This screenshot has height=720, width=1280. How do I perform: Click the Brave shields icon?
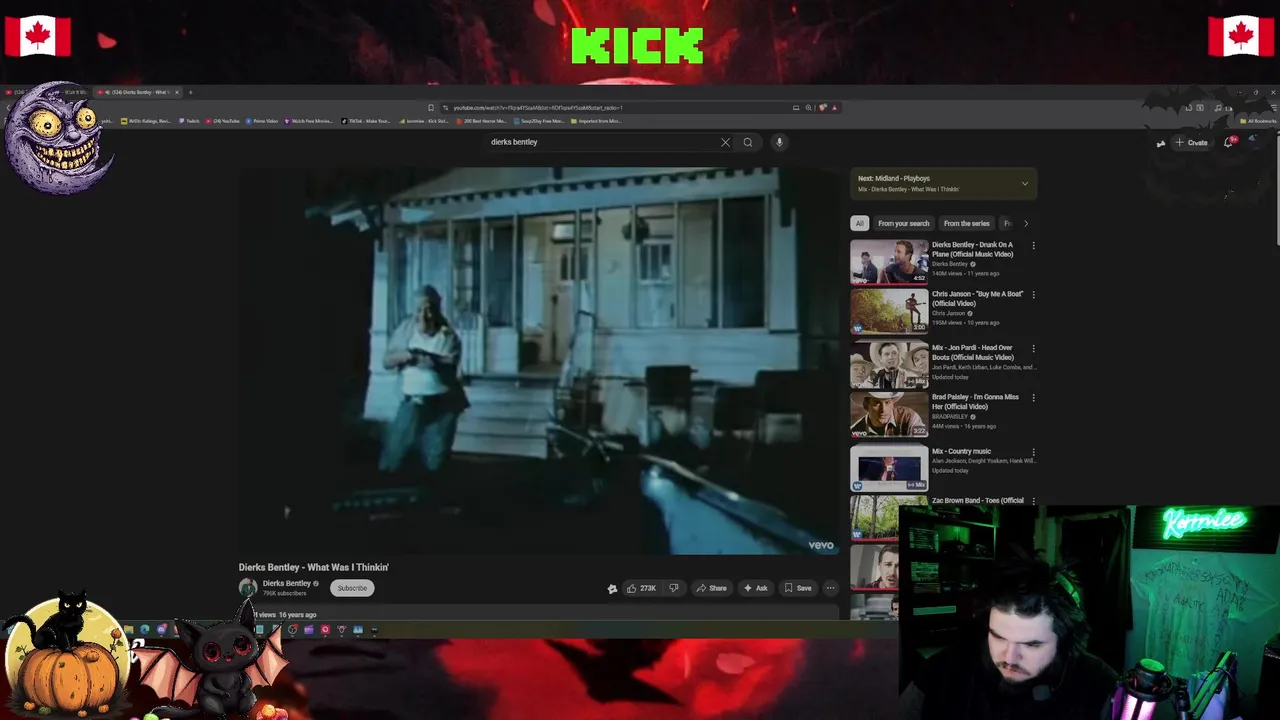[822, 107]
